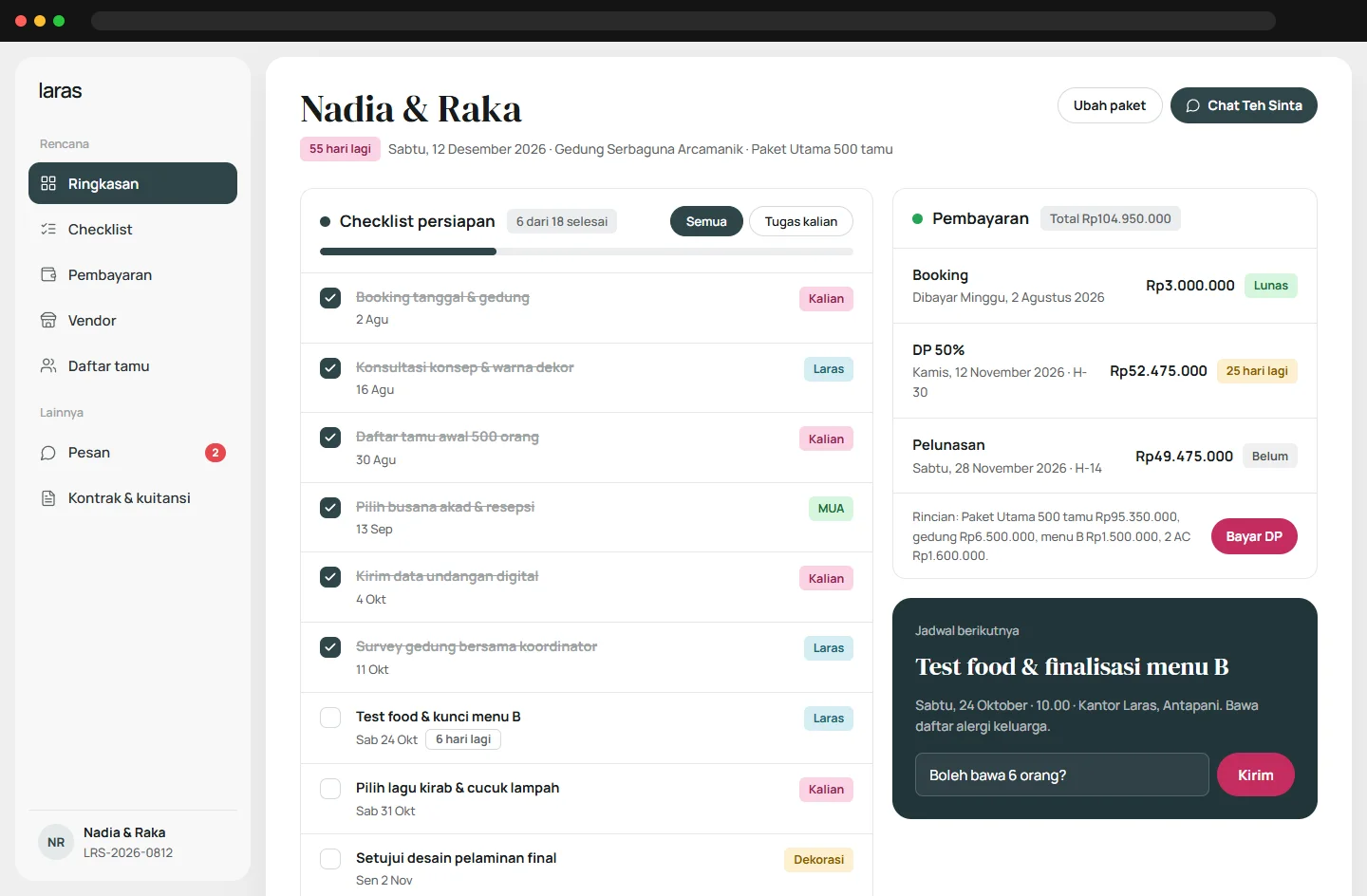Screen dimensions: 1367x896
Task: Click Belum status on Pelunasan
Action: click(x=1270, y=457)
